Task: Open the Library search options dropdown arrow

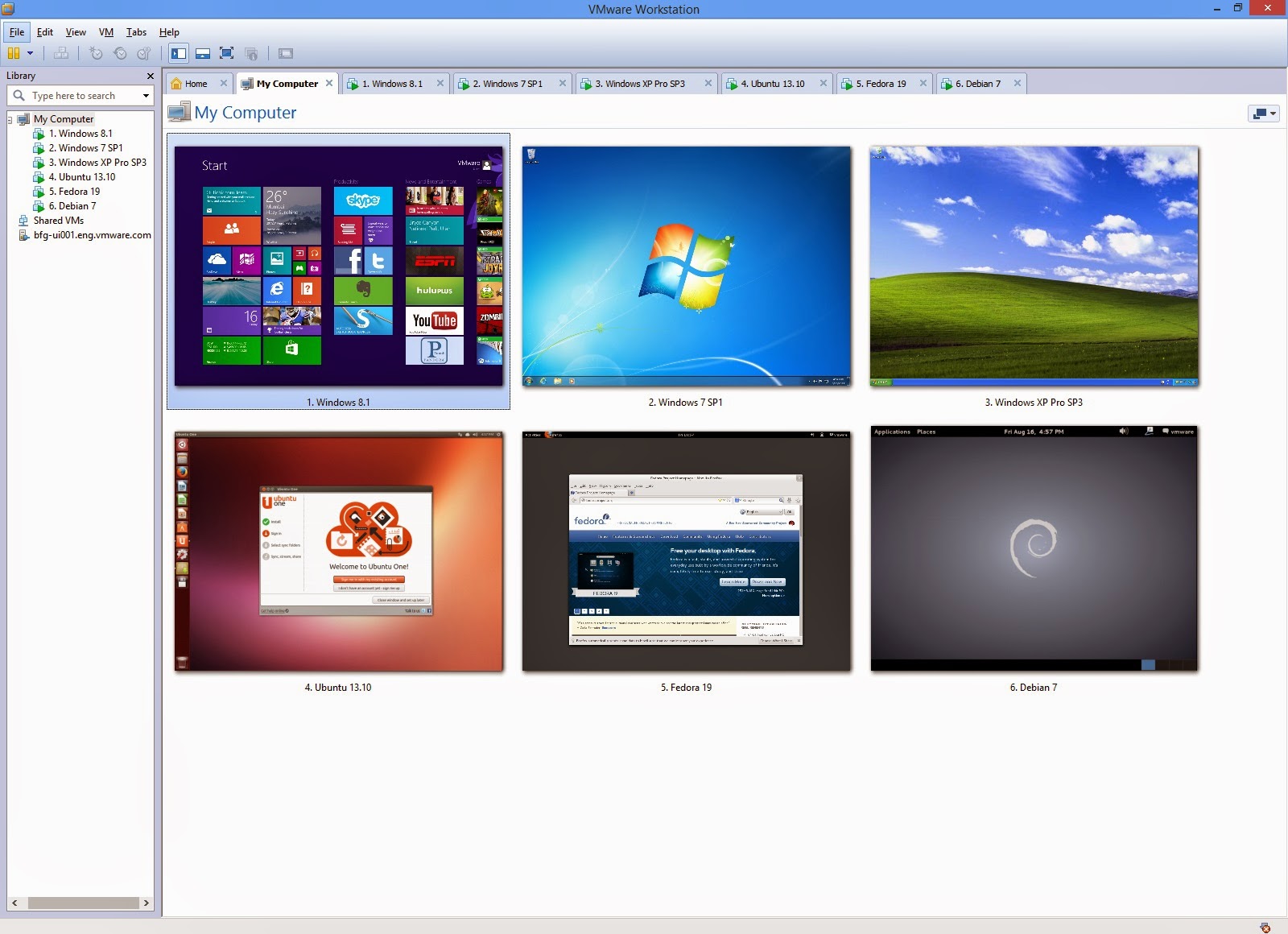Action: click(x=146, y=96)
